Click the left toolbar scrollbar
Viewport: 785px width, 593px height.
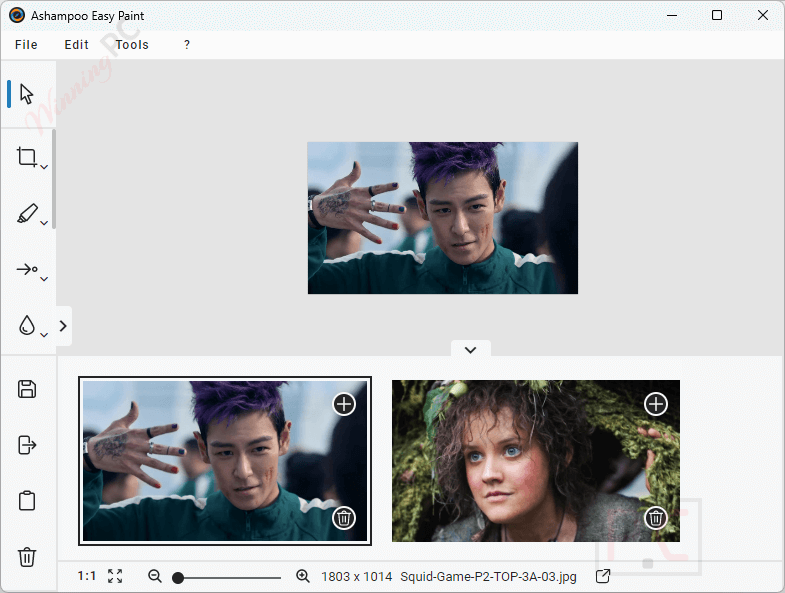coord(54,179)
